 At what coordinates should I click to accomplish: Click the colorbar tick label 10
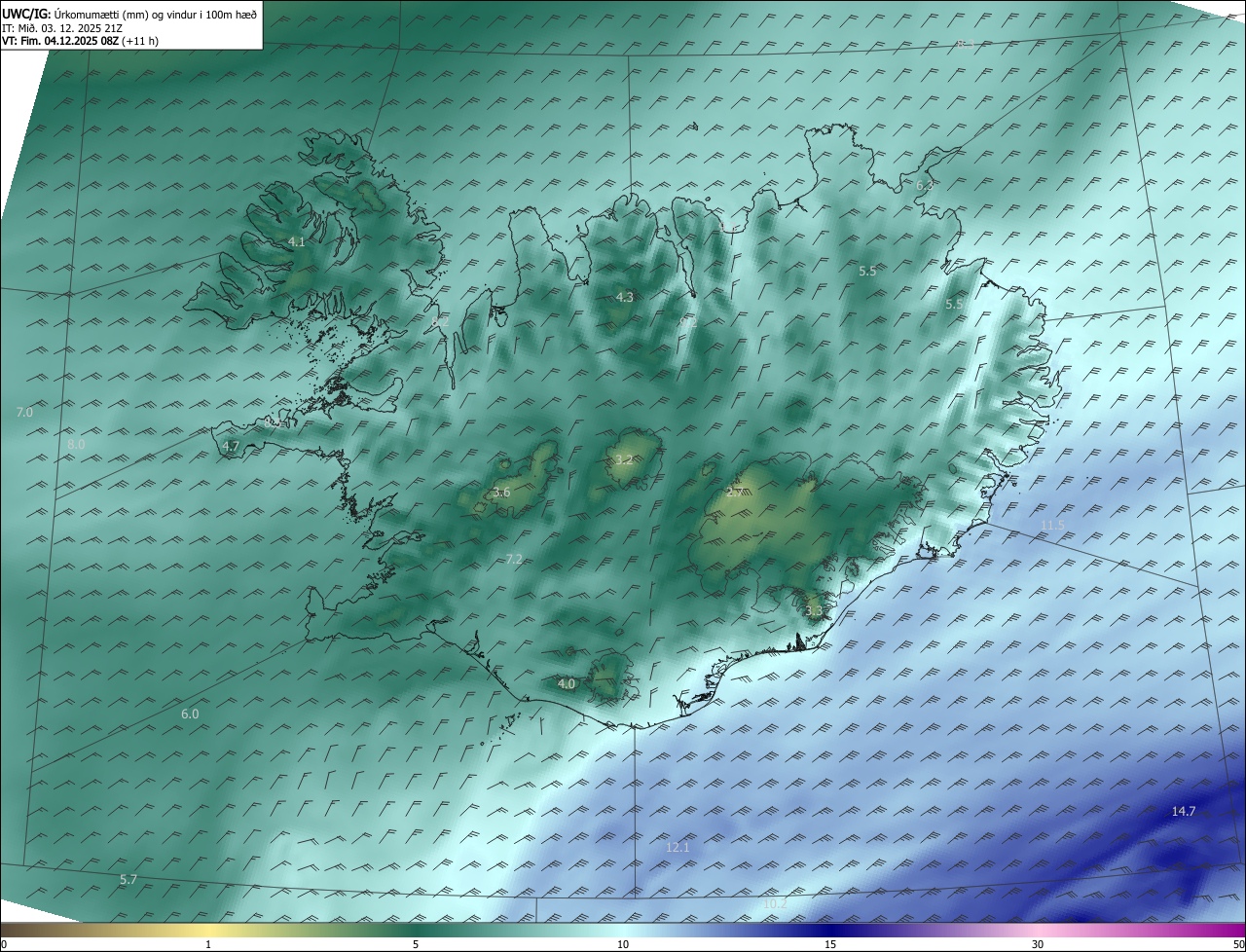click(623, 944)
